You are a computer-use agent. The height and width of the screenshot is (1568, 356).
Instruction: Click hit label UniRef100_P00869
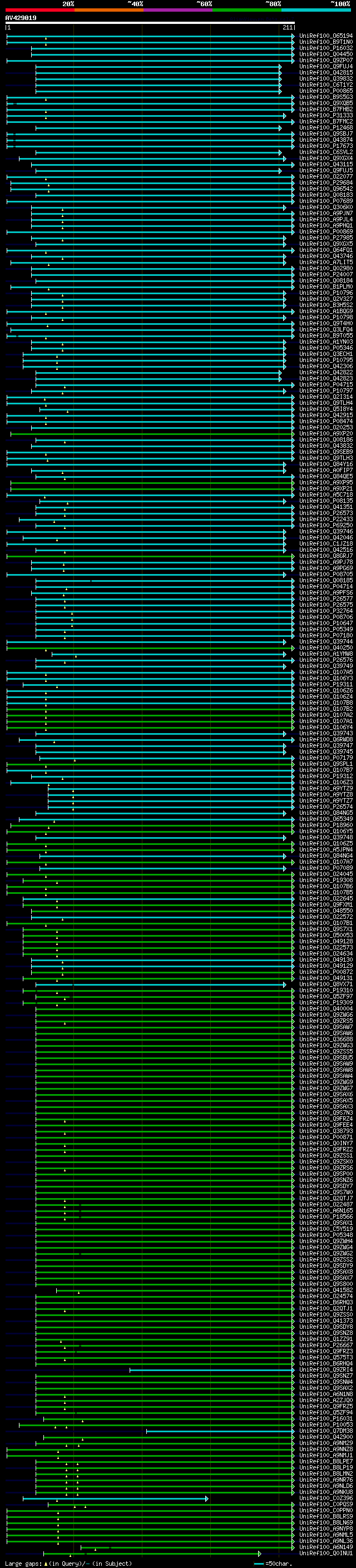pos(326,231)
